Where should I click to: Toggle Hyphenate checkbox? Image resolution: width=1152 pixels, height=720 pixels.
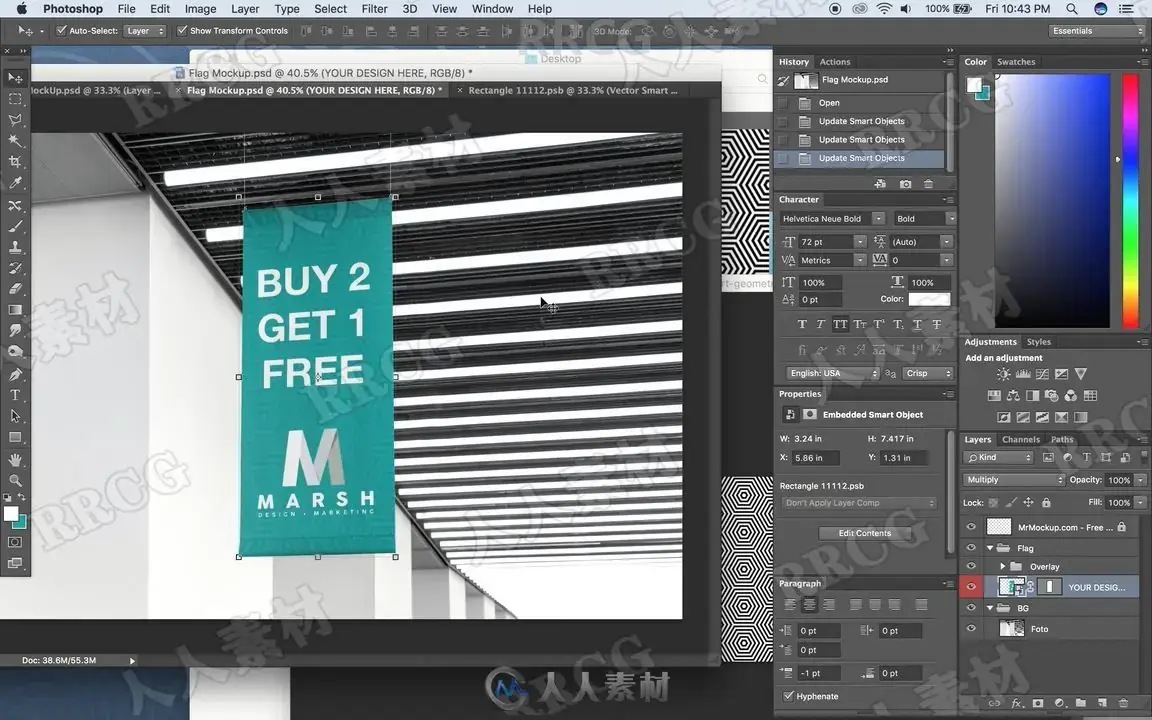pos(788,696)
